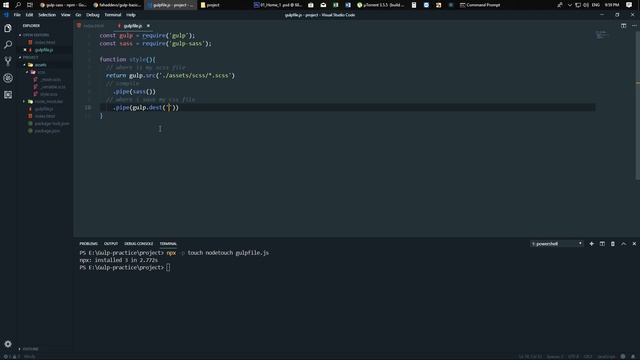Open the Terminal menu
Viewport: 640px width, 360px height.
tap(113, 15)
